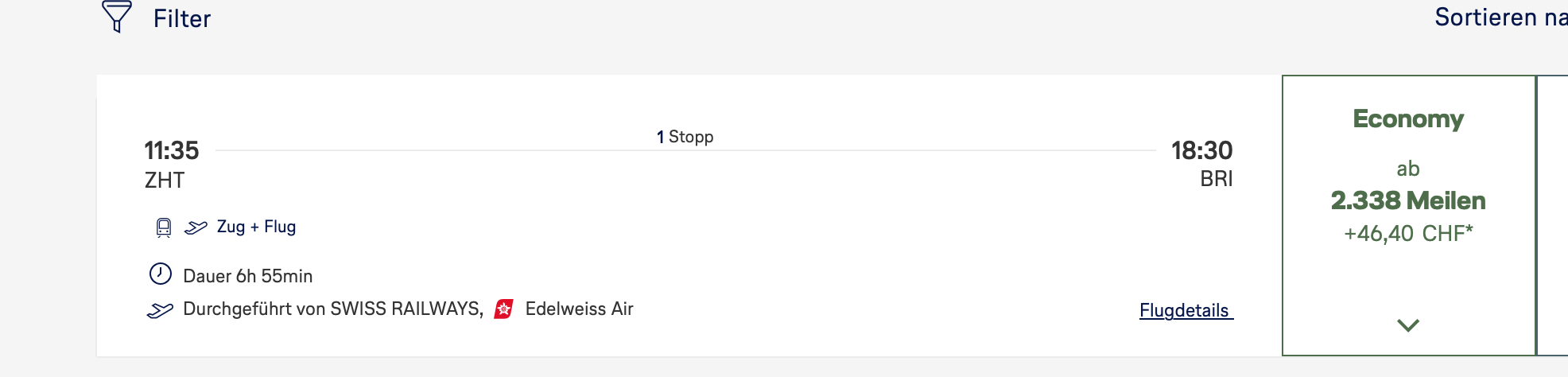
Task: Click the Edelweiss Air logo
Action: (504, 309)
